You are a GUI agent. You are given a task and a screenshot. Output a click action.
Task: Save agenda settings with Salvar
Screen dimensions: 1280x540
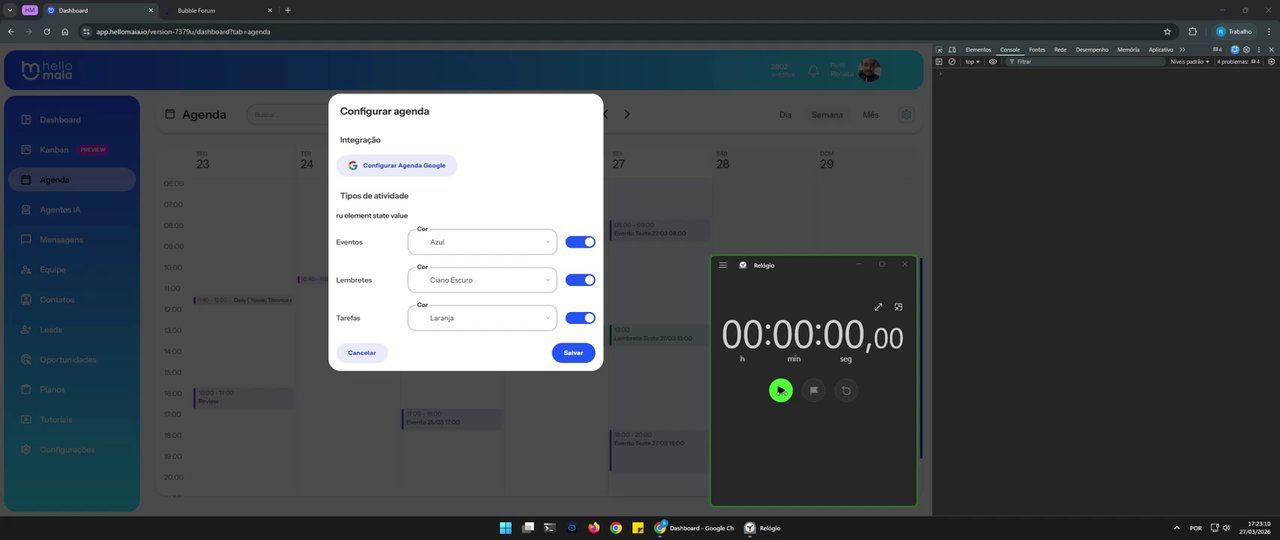click(x=573, y=353)
